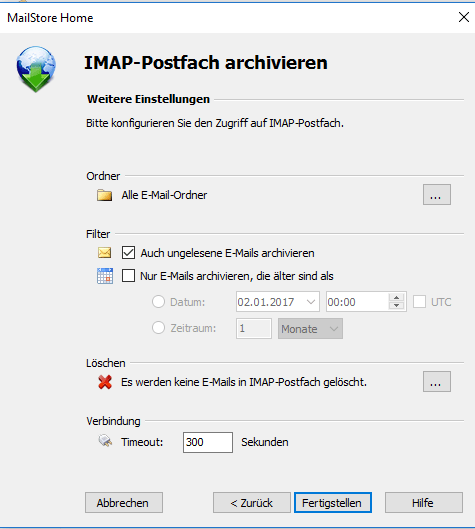Viewport: 475px width, 529px height.
Task: Click the yellow folder icon under Ordner
Action: [105, 195]
